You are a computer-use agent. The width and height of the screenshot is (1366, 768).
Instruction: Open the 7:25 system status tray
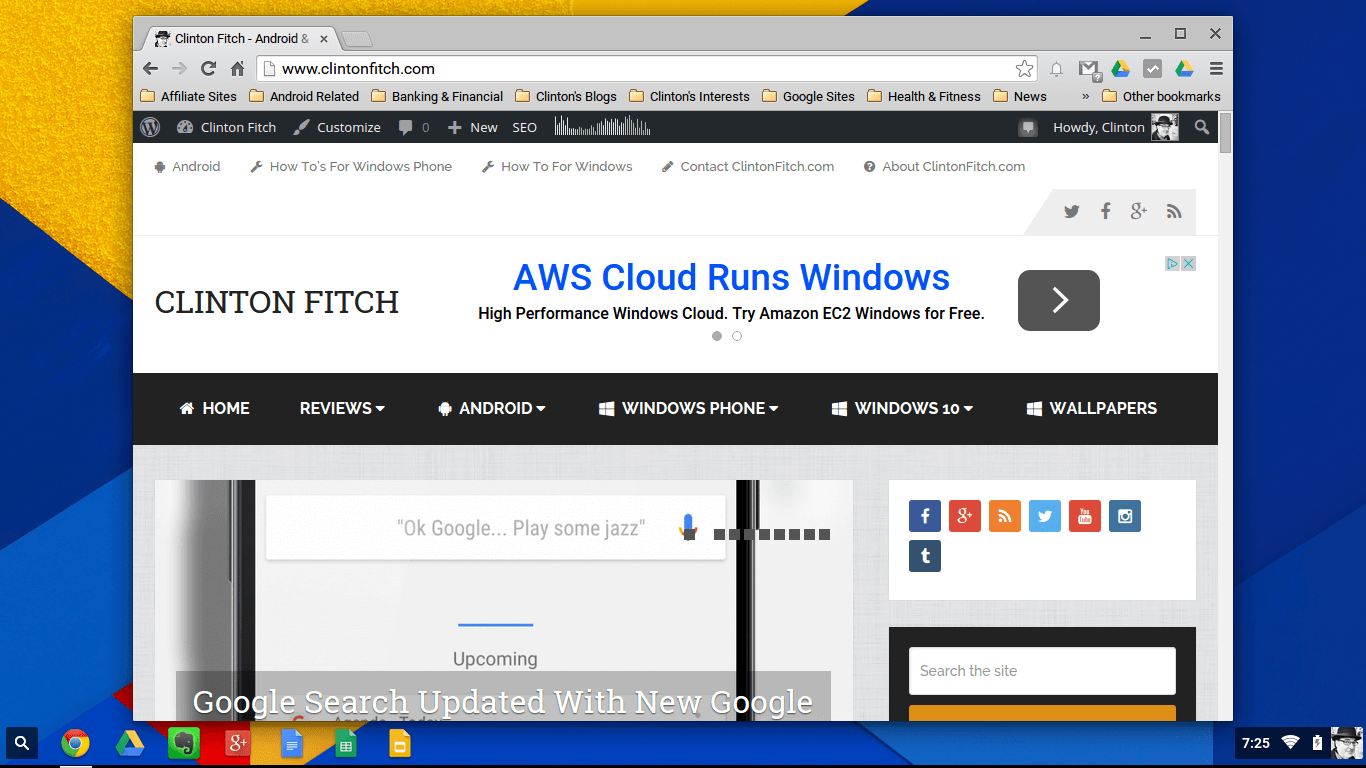point(1299,743)
